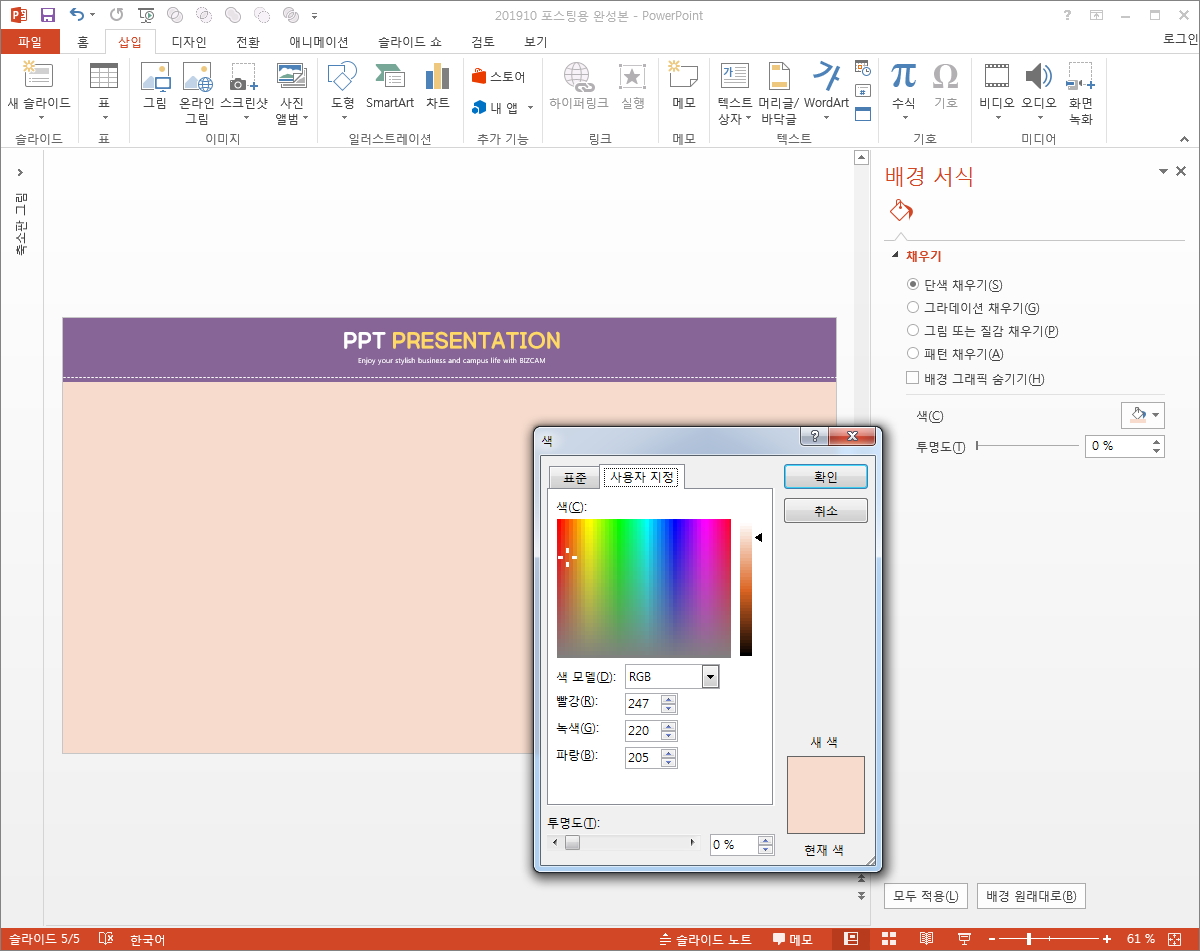Open the 도형 shapes gallery
Screen dimensions: 1200x951
tap(343, 91)
